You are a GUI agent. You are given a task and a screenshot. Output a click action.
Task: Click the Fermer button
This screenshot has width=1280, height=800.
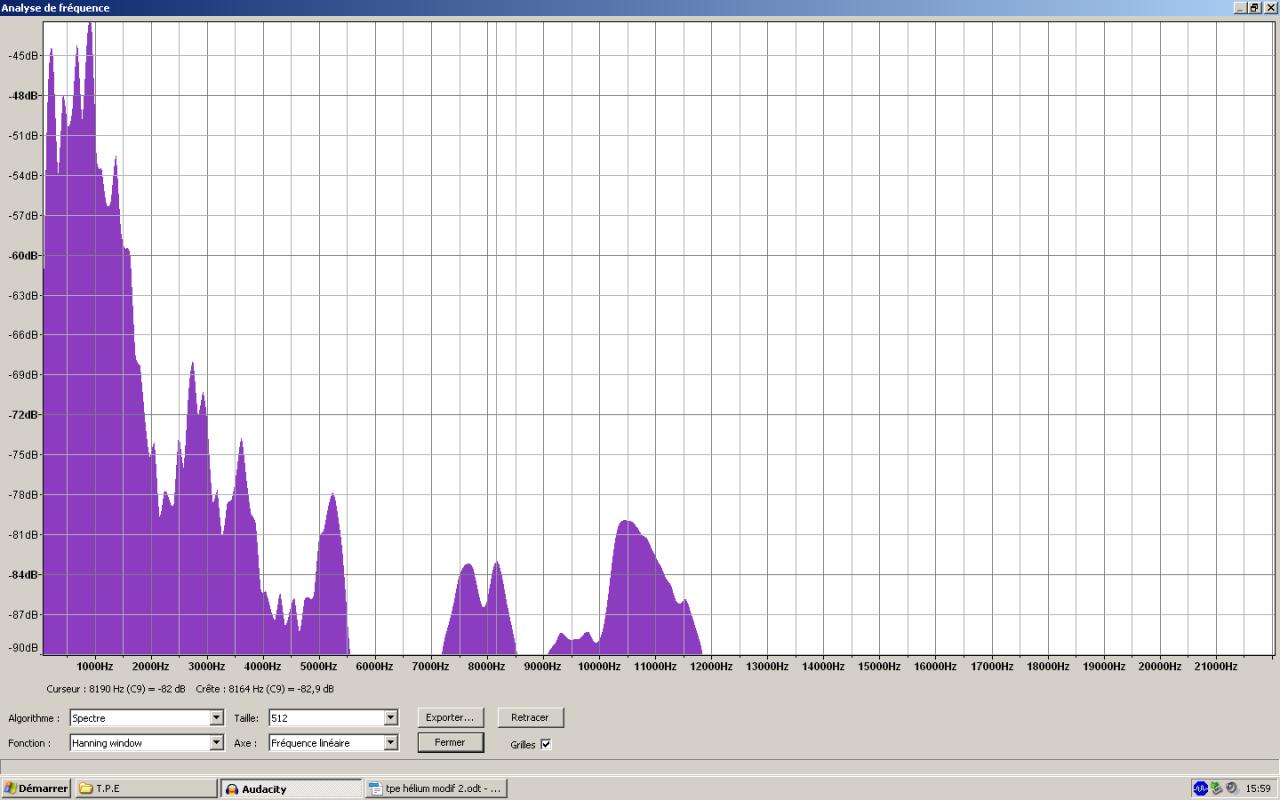450,742
